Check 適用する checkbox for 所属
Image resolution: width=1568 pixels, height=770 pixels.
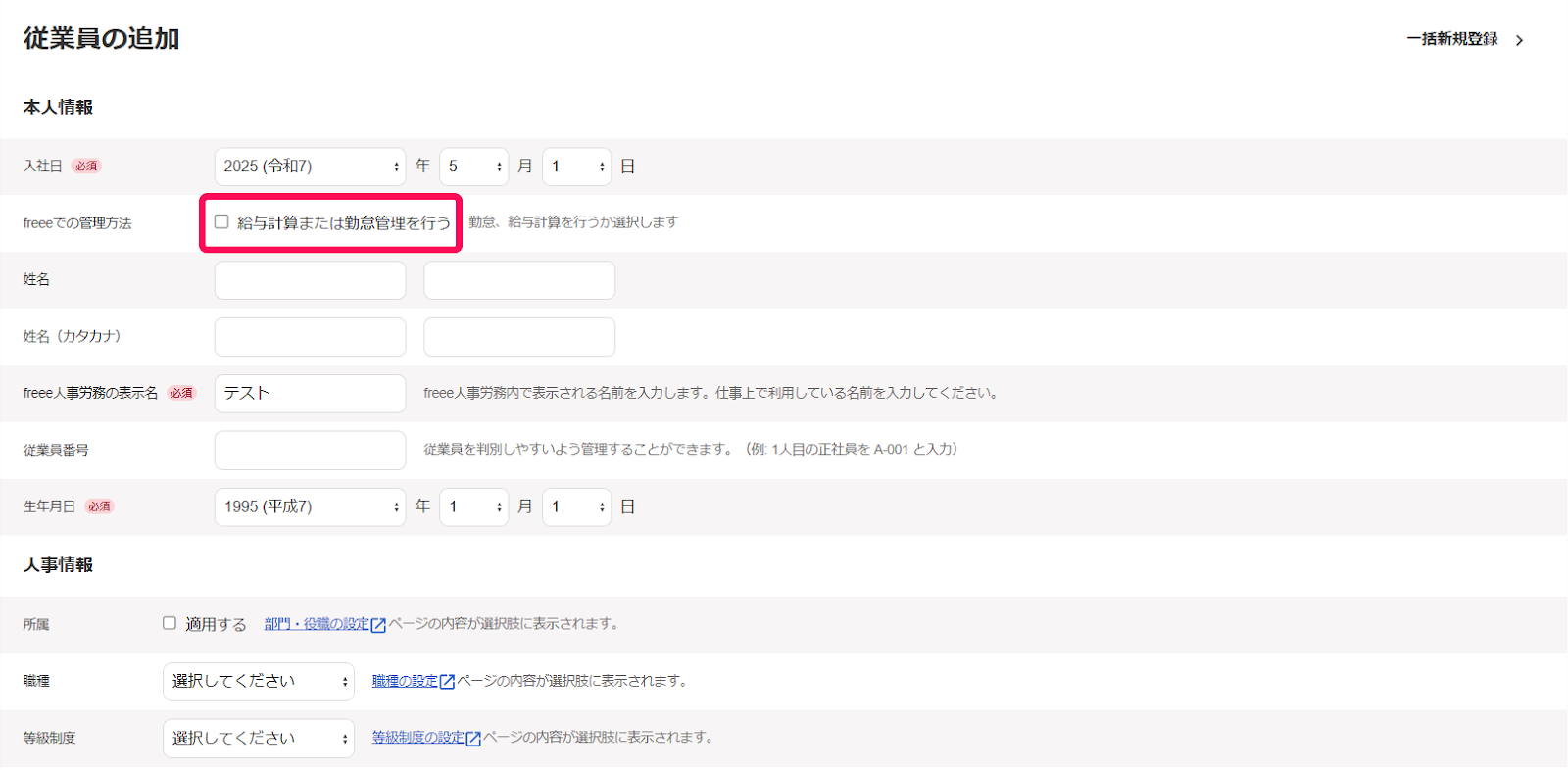[170, 623]
